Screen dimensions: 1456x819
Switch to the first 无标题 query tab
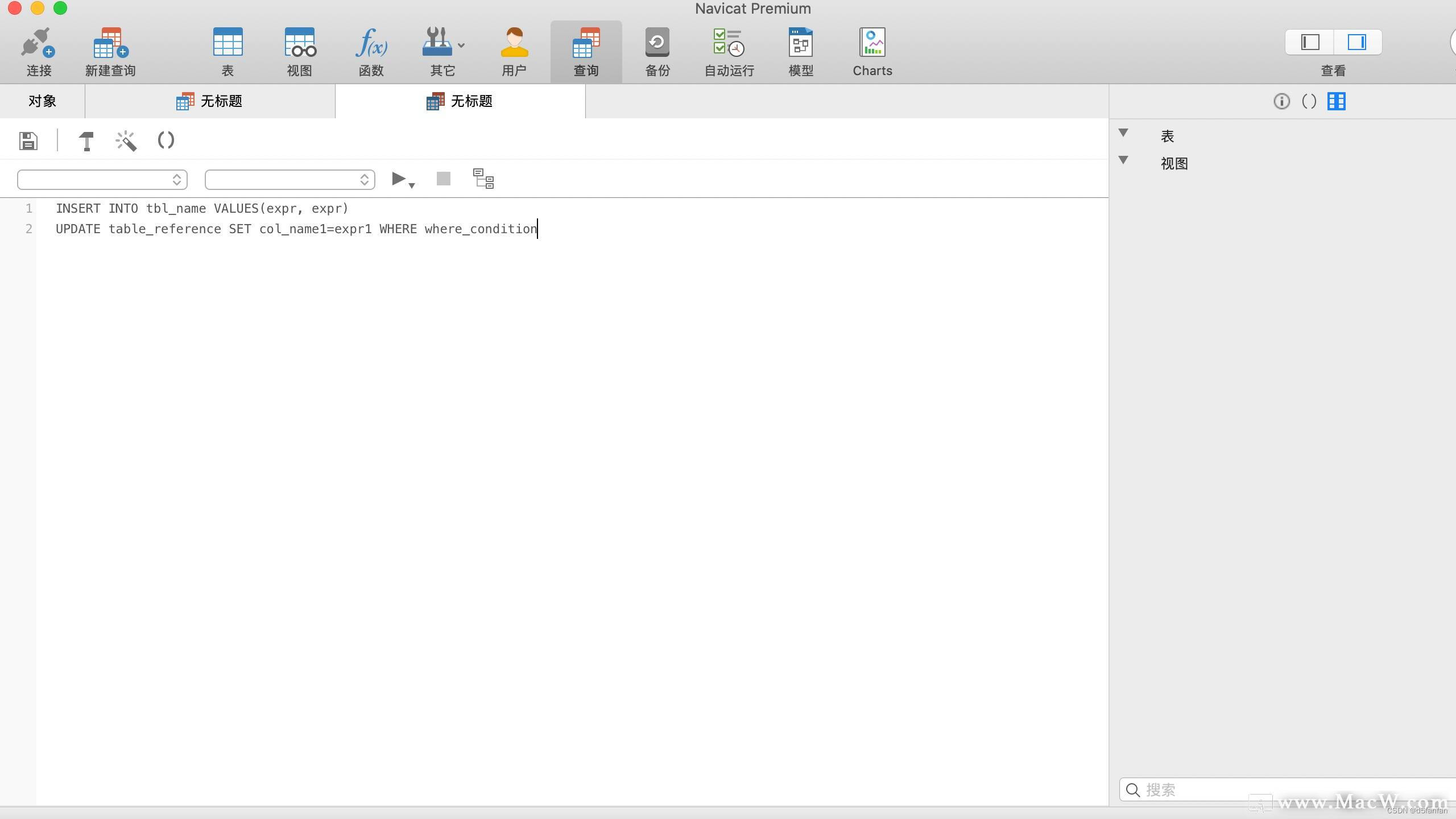210,101
